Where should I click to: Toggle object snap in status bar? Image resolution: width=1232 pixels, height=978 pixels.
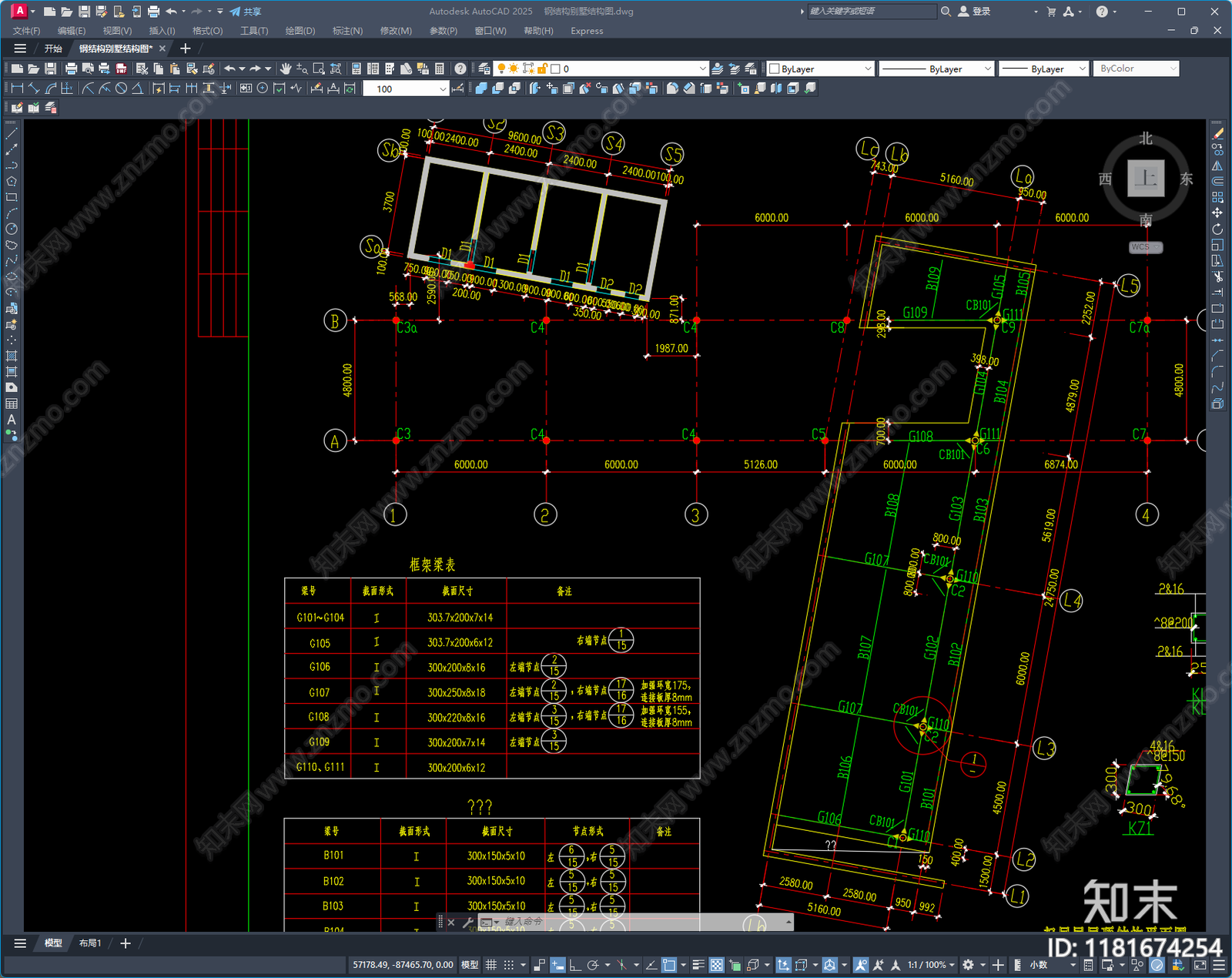coord(669,965)
